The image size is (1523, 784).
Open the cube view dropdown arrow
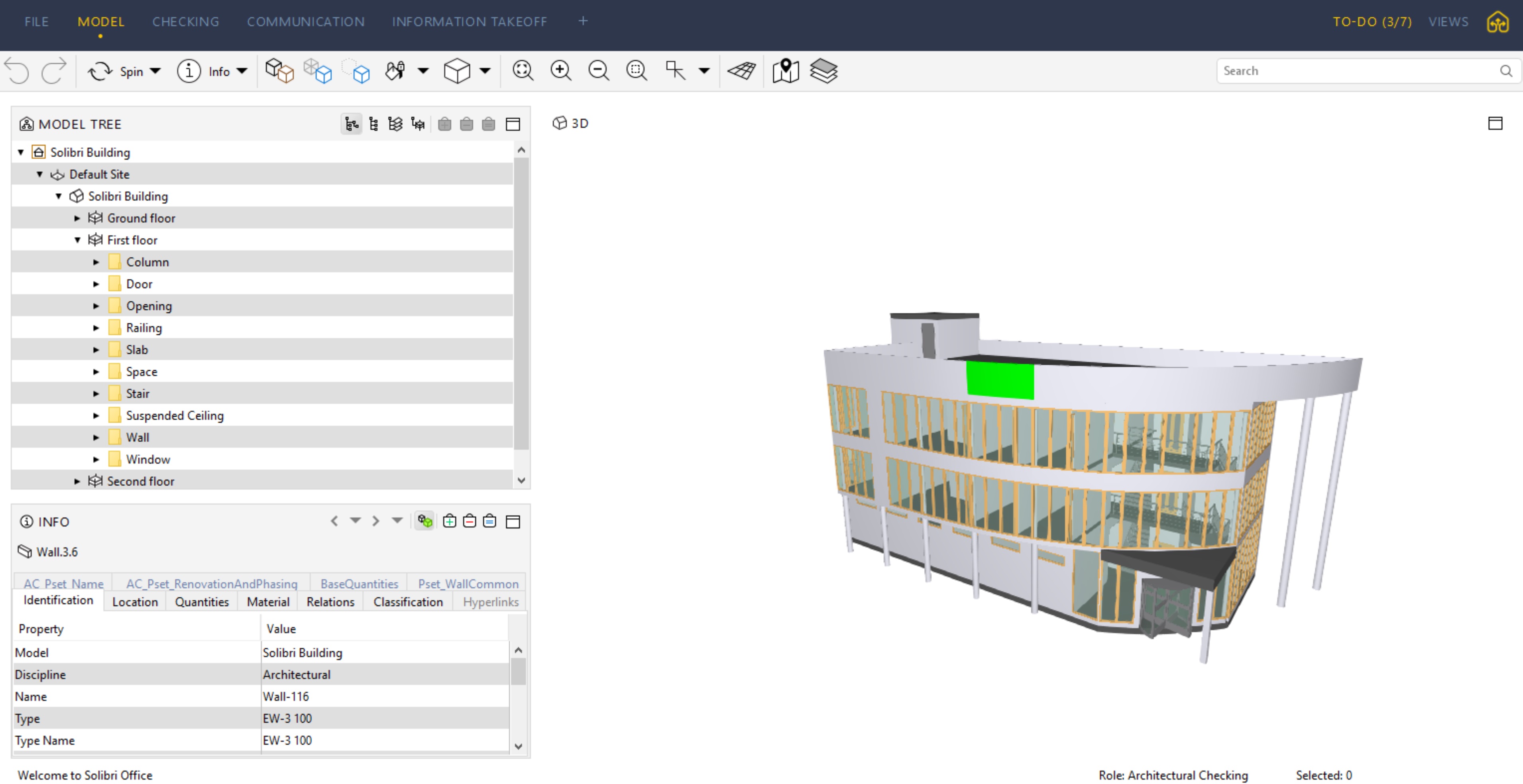pos(485,71)
